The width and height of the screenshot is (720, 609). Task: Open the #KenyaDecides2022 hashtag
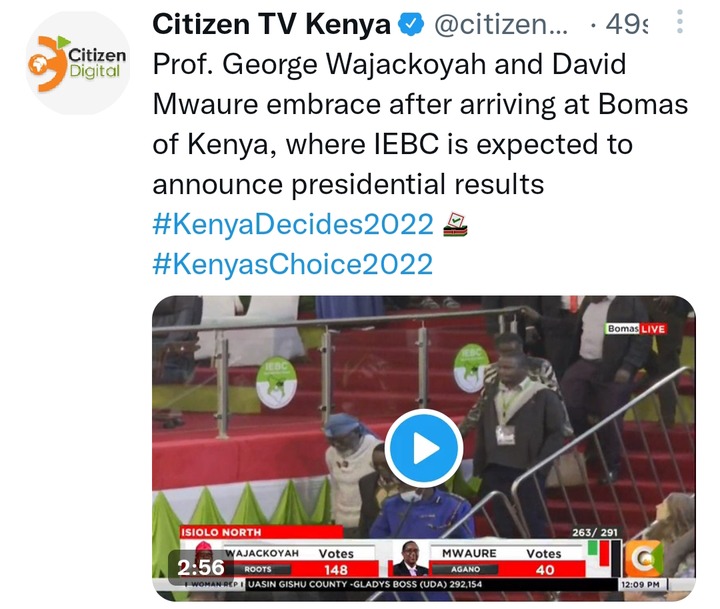tap(293, 224)
